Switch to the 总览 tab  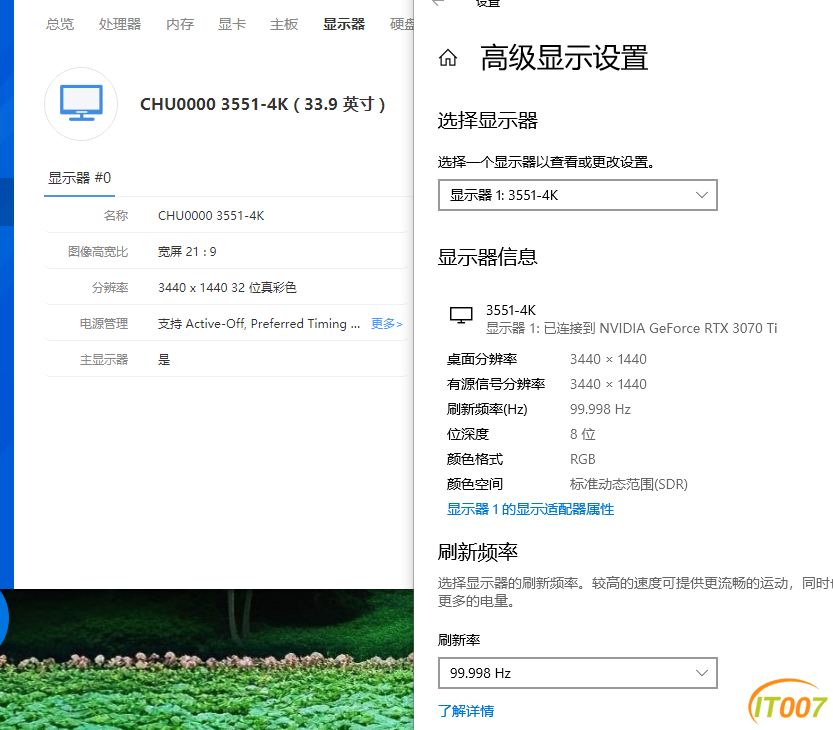59,24
